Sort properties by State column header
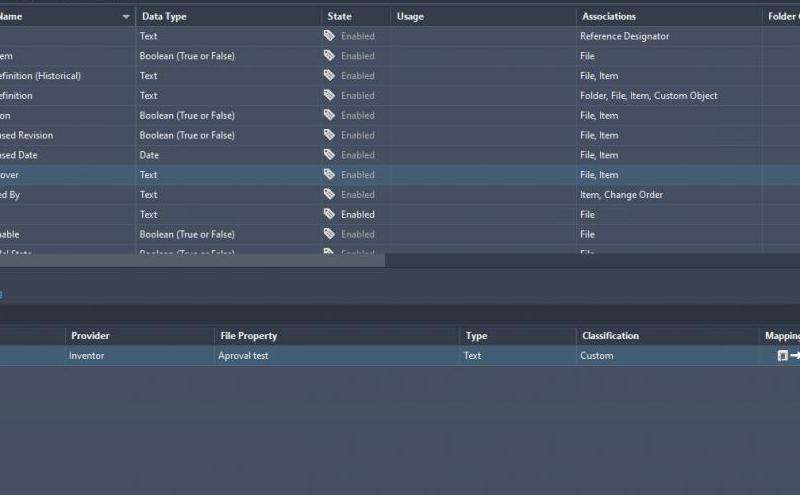Viewport: 800px width, 495px height. click(339, 17)
